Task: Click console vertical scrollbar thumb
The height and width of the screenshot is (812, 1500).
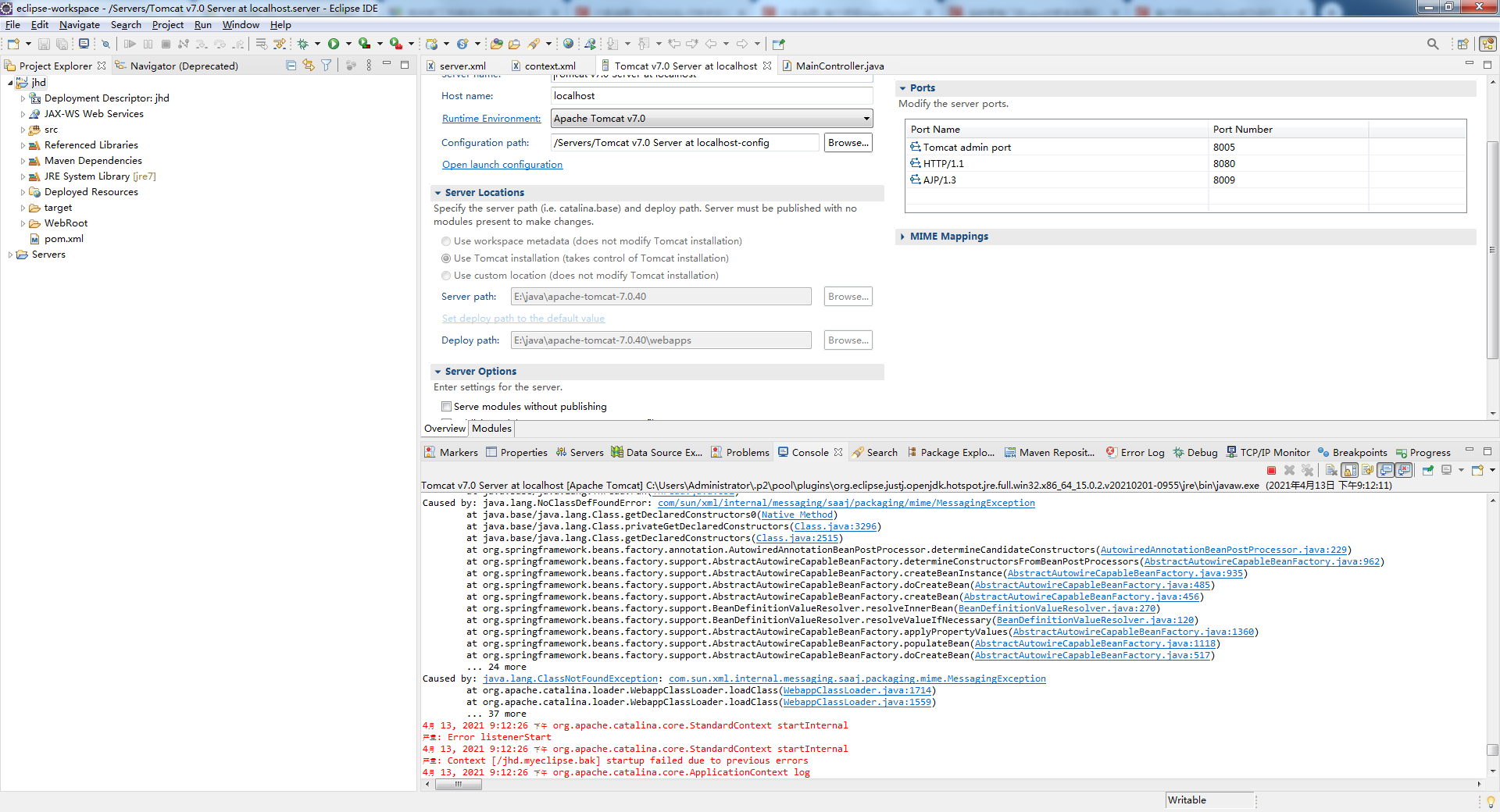Action: pyautogui.click(x=1492, y=750)
